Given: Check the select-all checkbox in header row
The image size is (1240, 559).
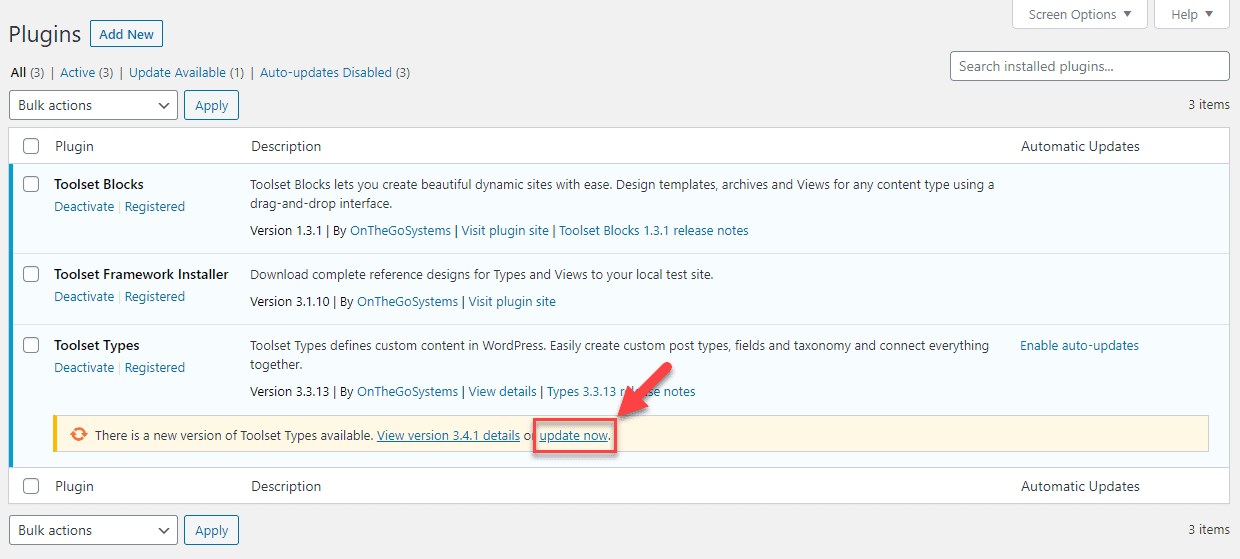Looking at the screenshot, I should pyautogui.click(x=31, y=146).
